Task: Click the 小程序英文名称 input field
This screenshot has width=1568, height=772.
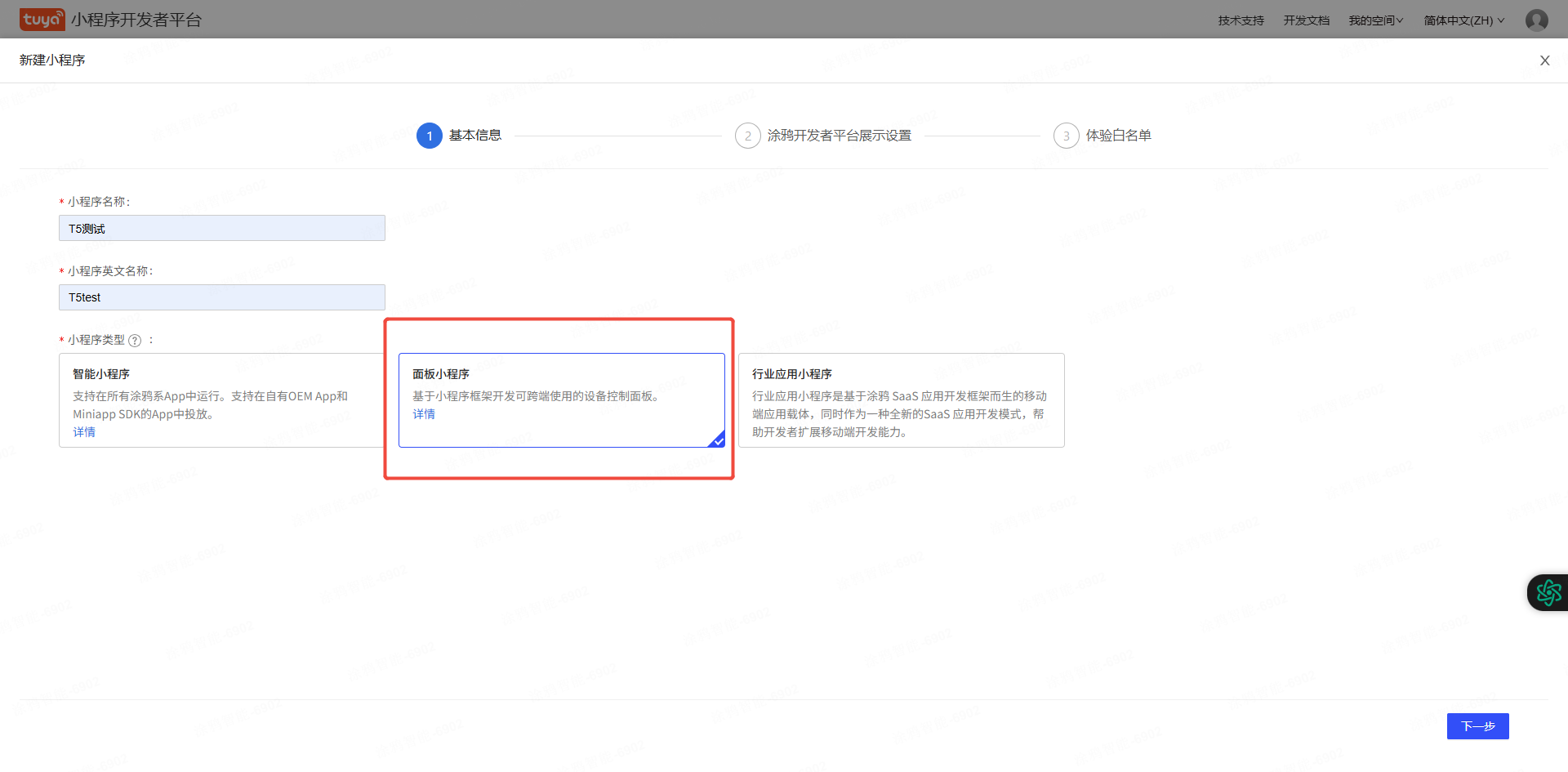Action: [221, 297]
